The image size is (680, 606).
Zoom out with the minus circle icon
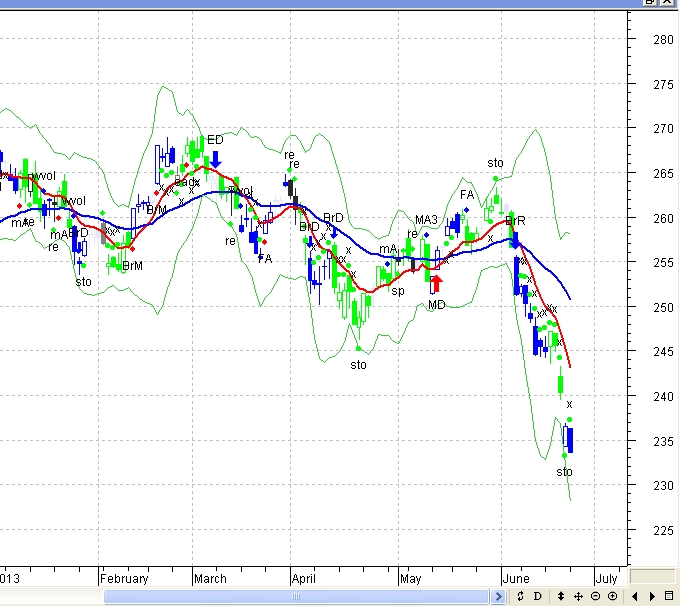tap(596, 596)
